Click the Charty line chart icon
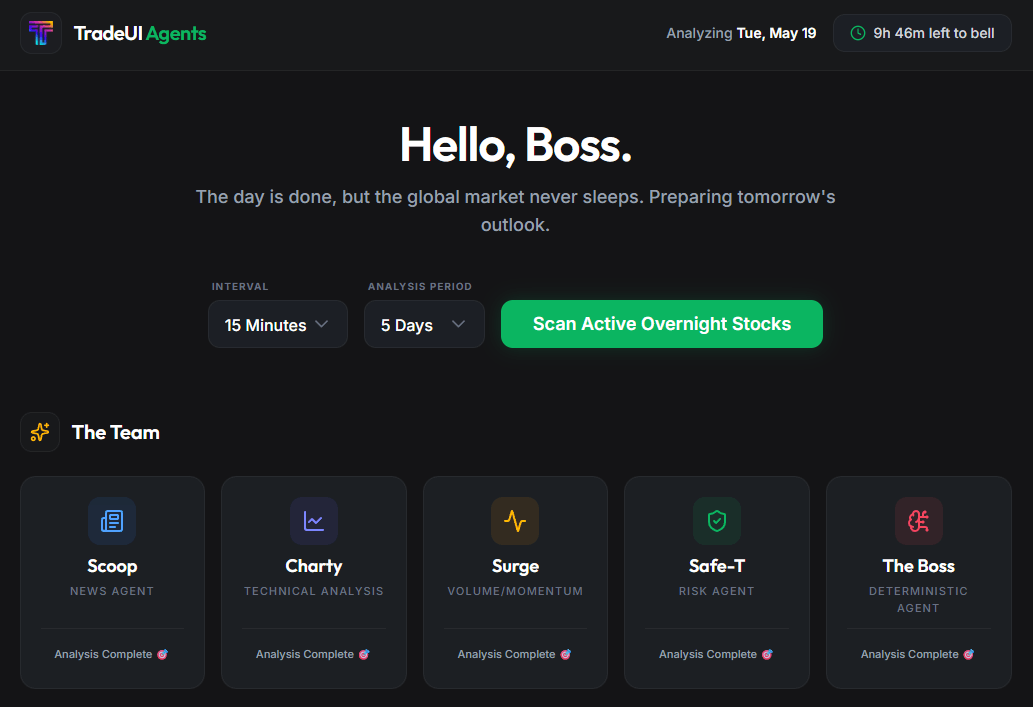 [314, 521]
